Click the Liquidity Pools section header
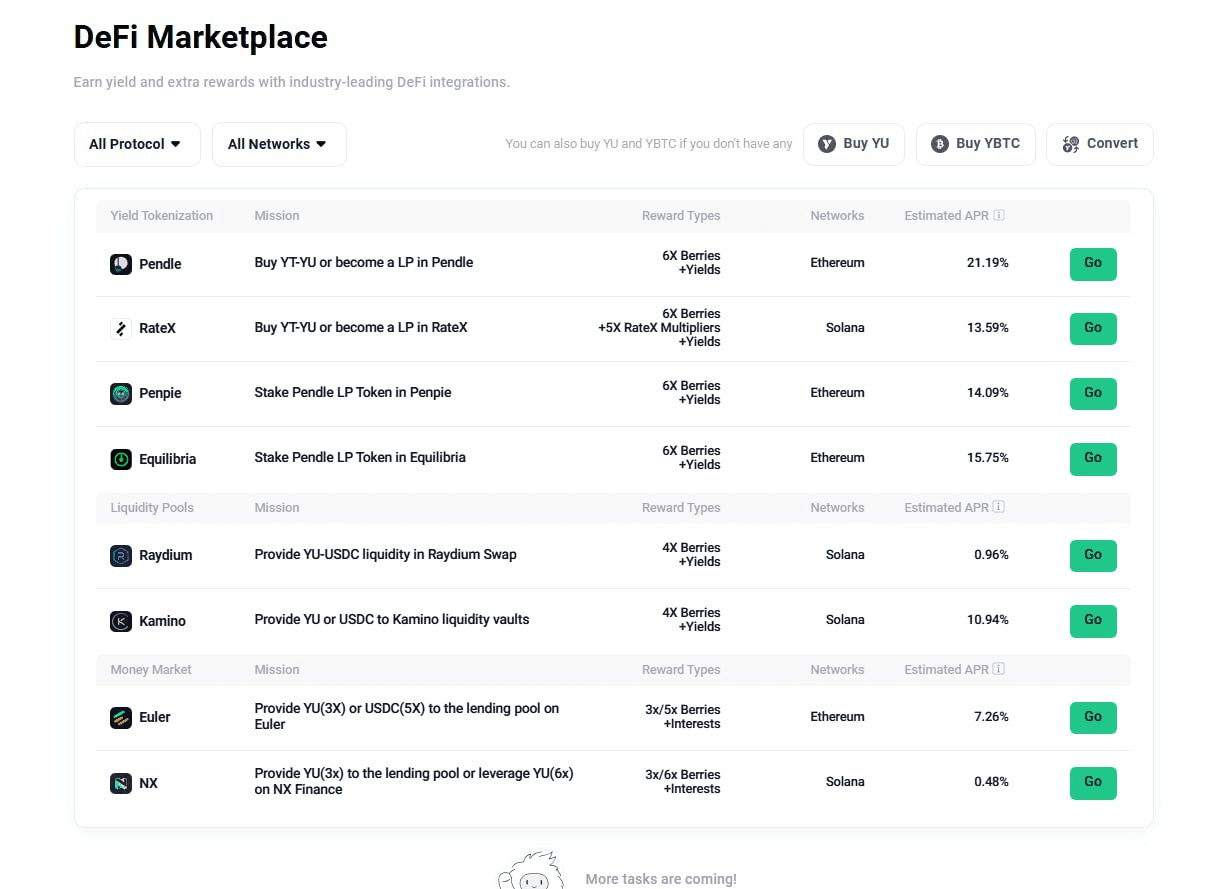The image size is (1213, 889). [152, 507]
